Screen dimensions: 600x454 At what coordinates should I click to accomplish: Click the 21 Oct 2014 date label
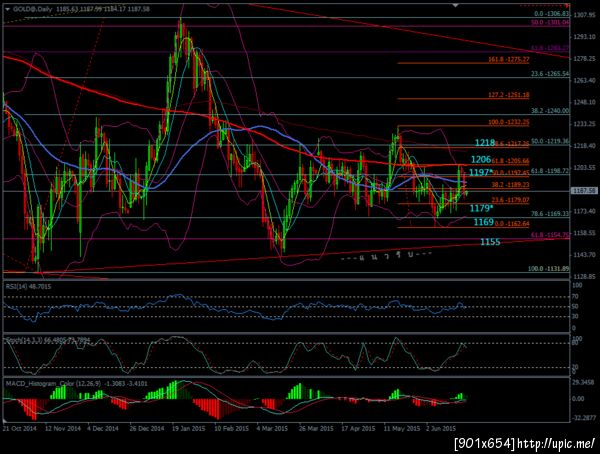click(x=20, y=428)
